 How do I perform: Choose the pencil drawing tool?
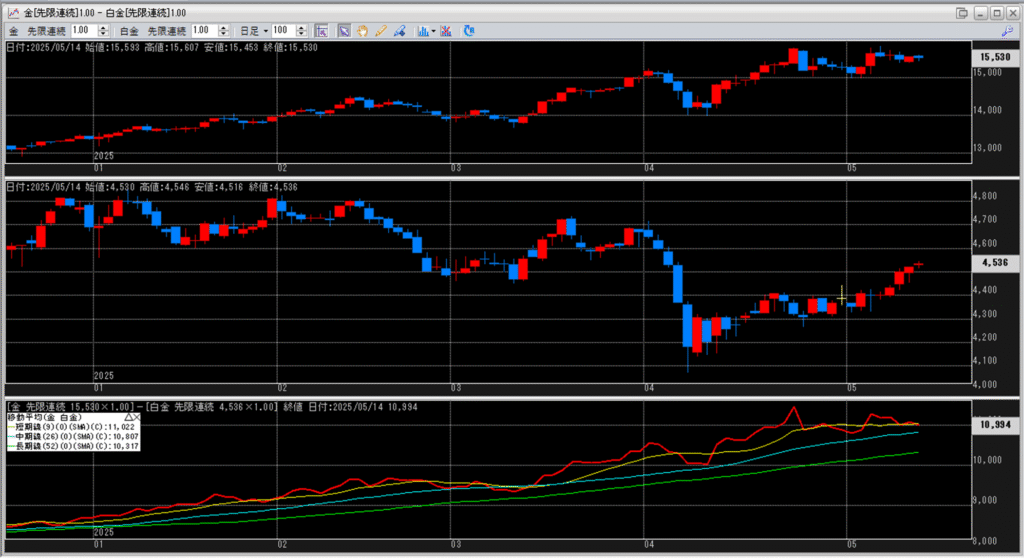click(381, 31)
